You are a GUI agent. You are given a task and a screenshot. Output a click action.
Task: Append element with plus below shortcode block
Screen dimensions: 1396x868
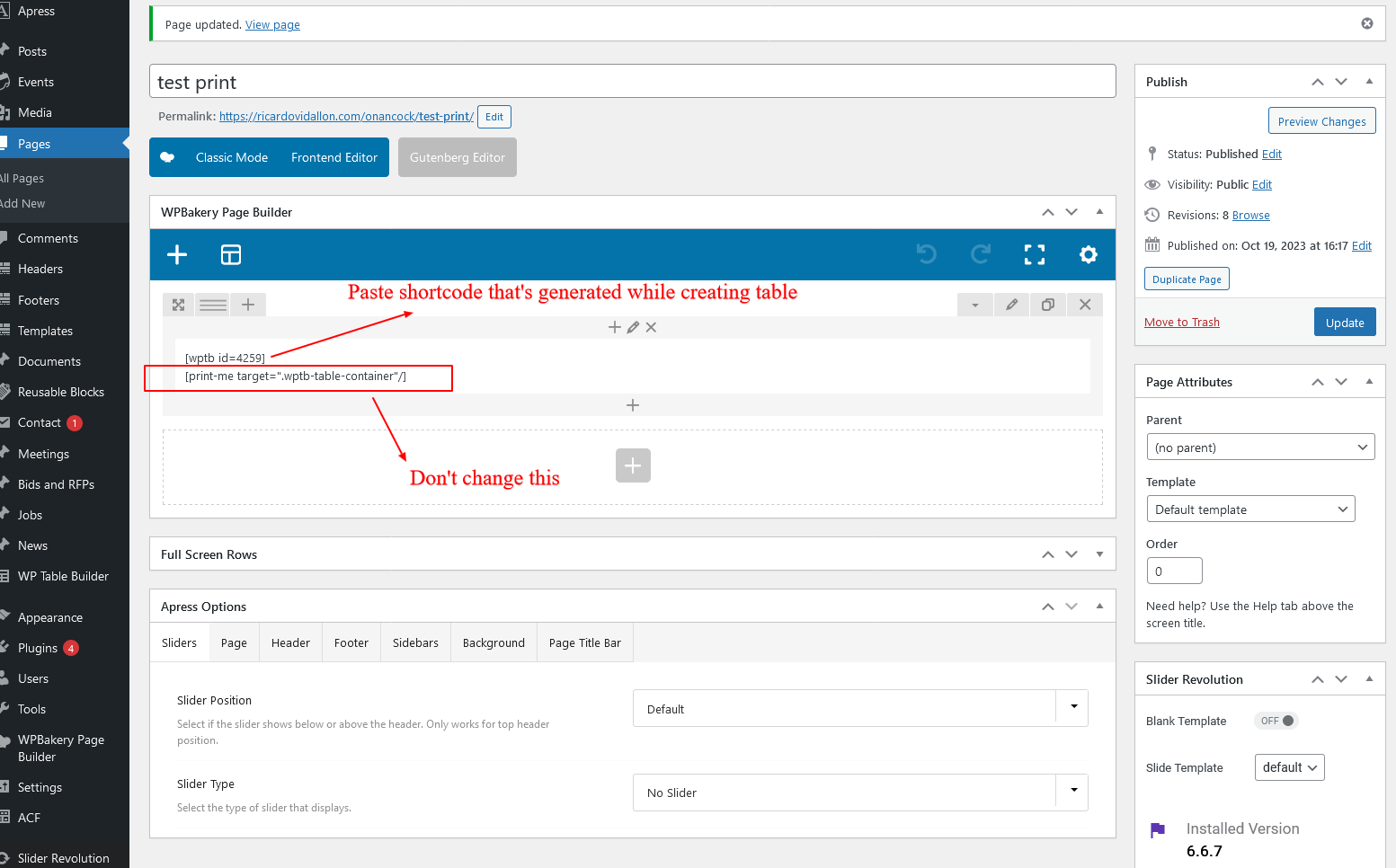click(x=633, y=405)
